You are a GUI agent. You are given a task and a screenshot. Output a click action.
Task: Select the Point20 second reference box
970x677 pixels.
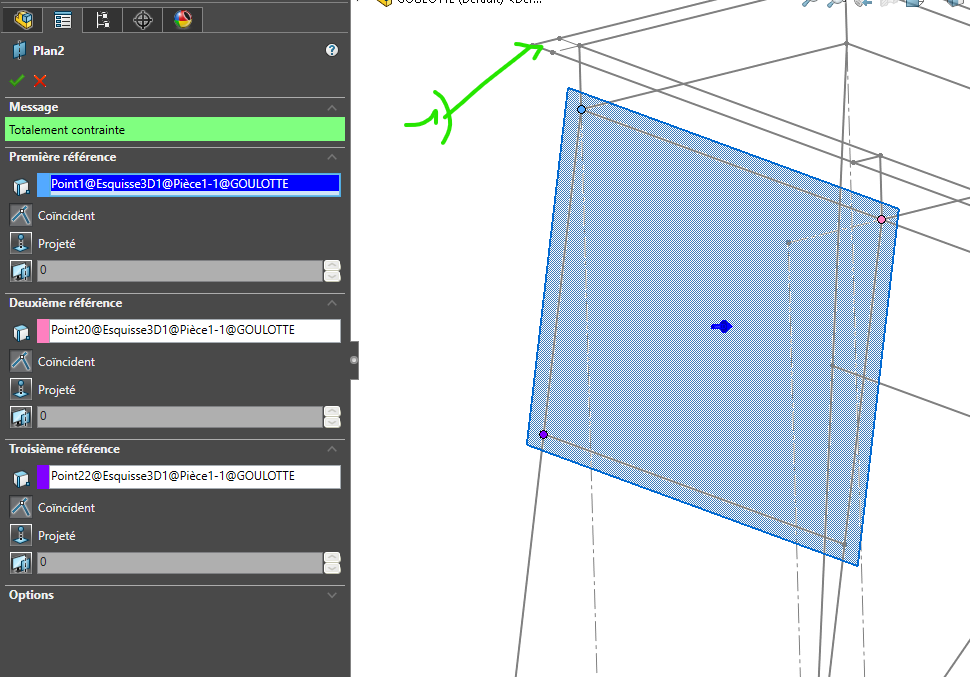click(x=194, y=330)
